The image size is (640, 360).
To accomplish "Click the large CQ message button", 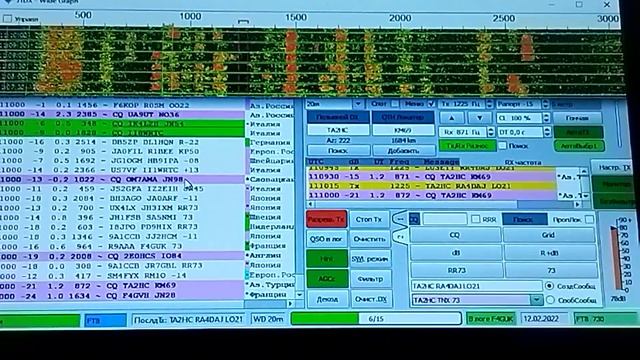I will pyautogui.click(x=455, y=235).
